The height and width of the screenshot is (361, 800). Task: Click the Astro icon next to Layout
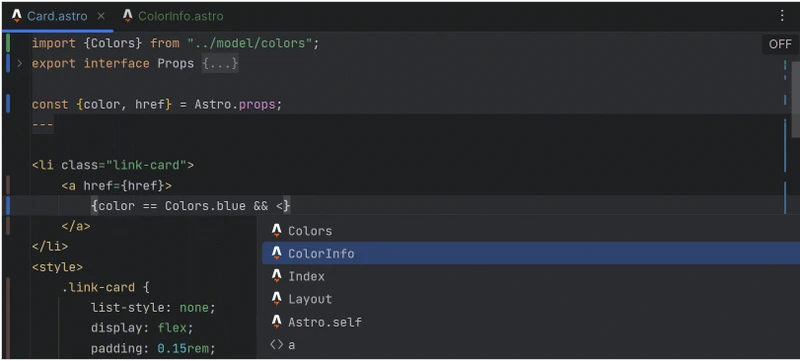[x=277, y=299]
